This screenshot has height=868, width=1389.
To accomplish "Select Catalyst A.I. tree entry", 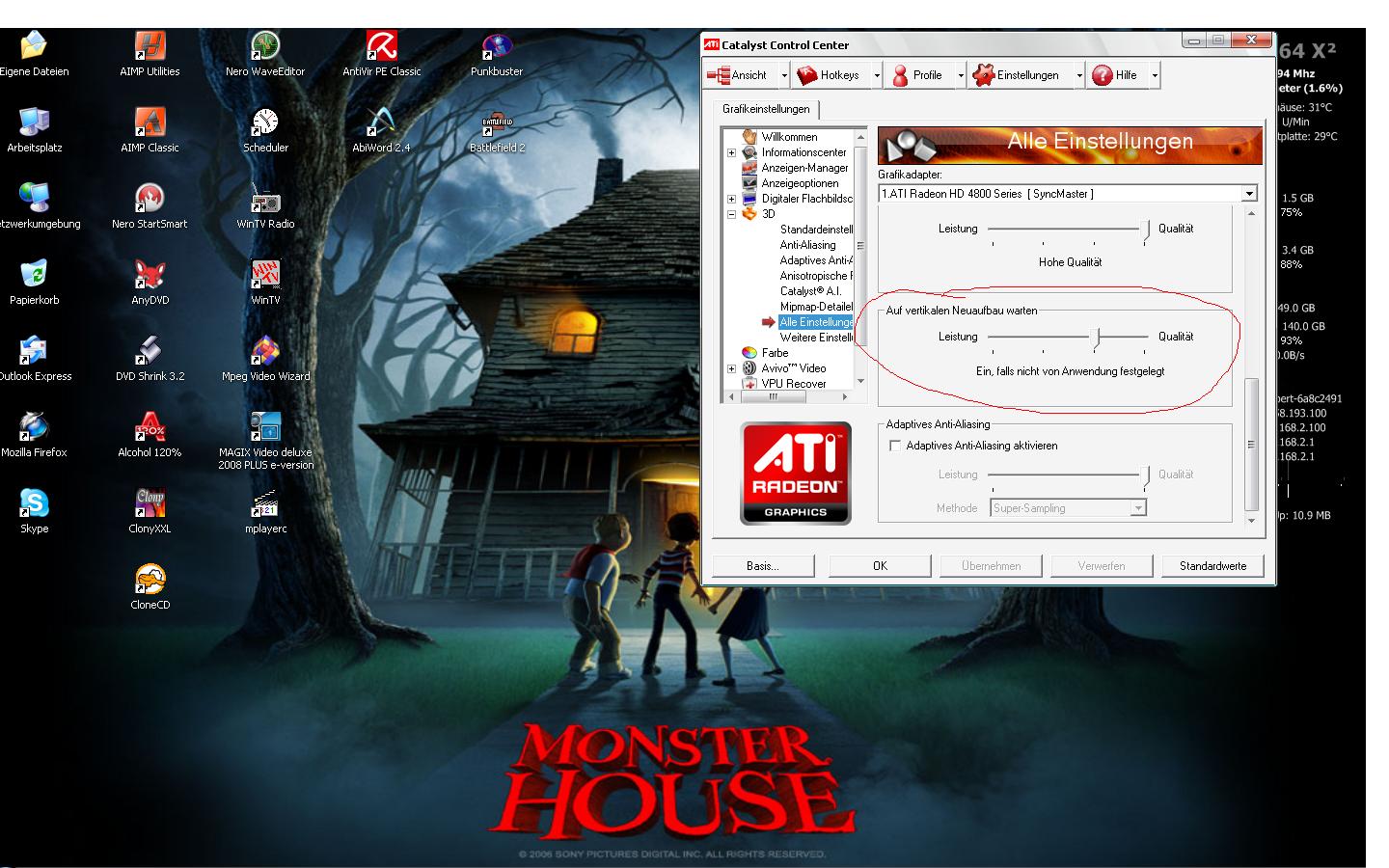I will pos(811,291).
